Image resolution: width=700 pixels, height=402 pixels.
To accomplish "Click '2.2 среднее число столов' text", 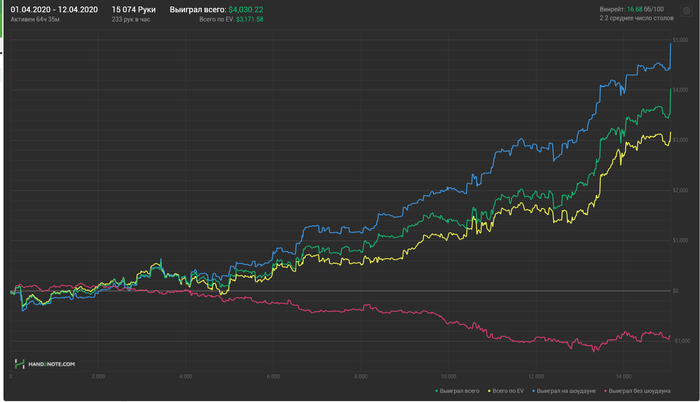I will (636, 18).
